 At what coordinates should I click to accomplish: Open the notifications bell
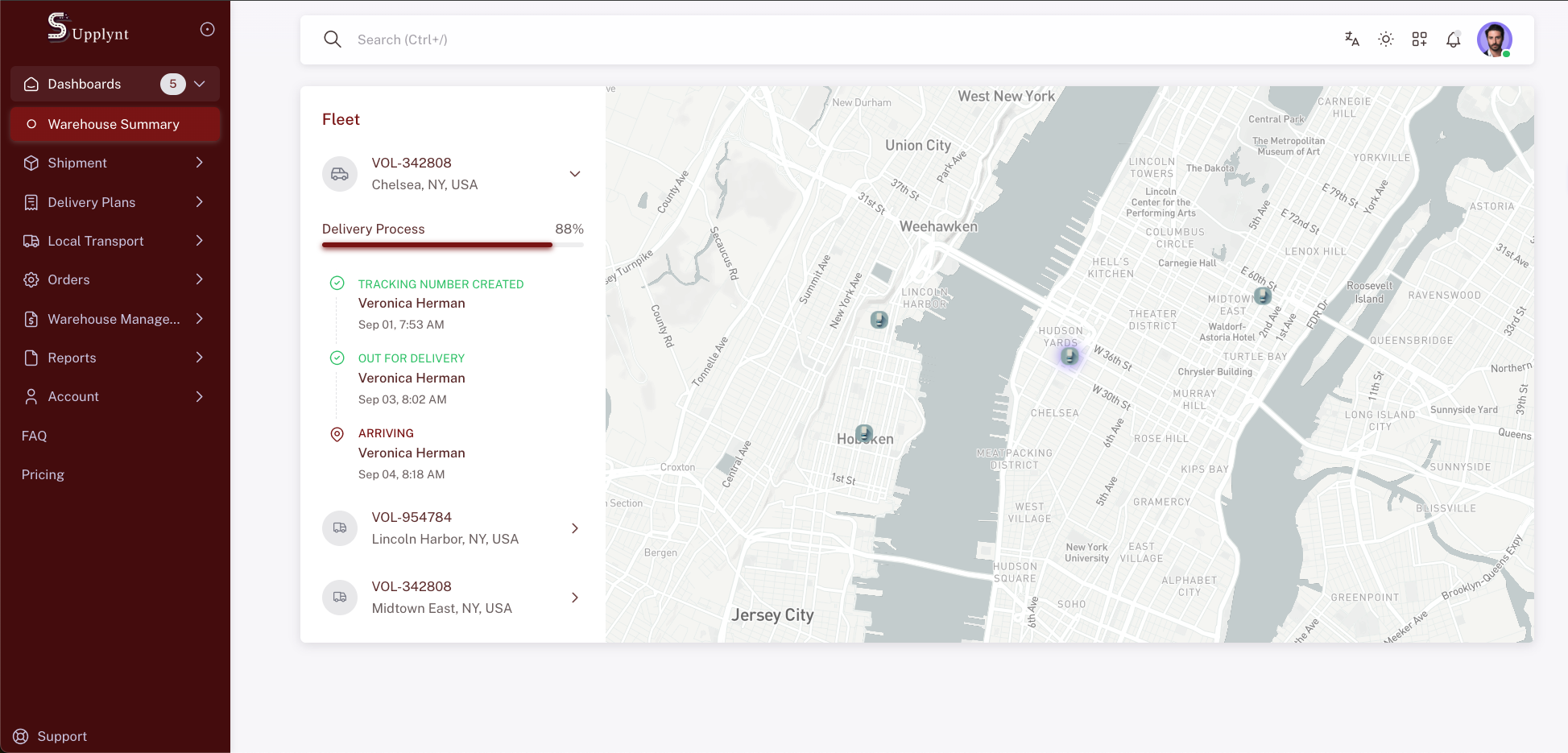coord(1454,39)
